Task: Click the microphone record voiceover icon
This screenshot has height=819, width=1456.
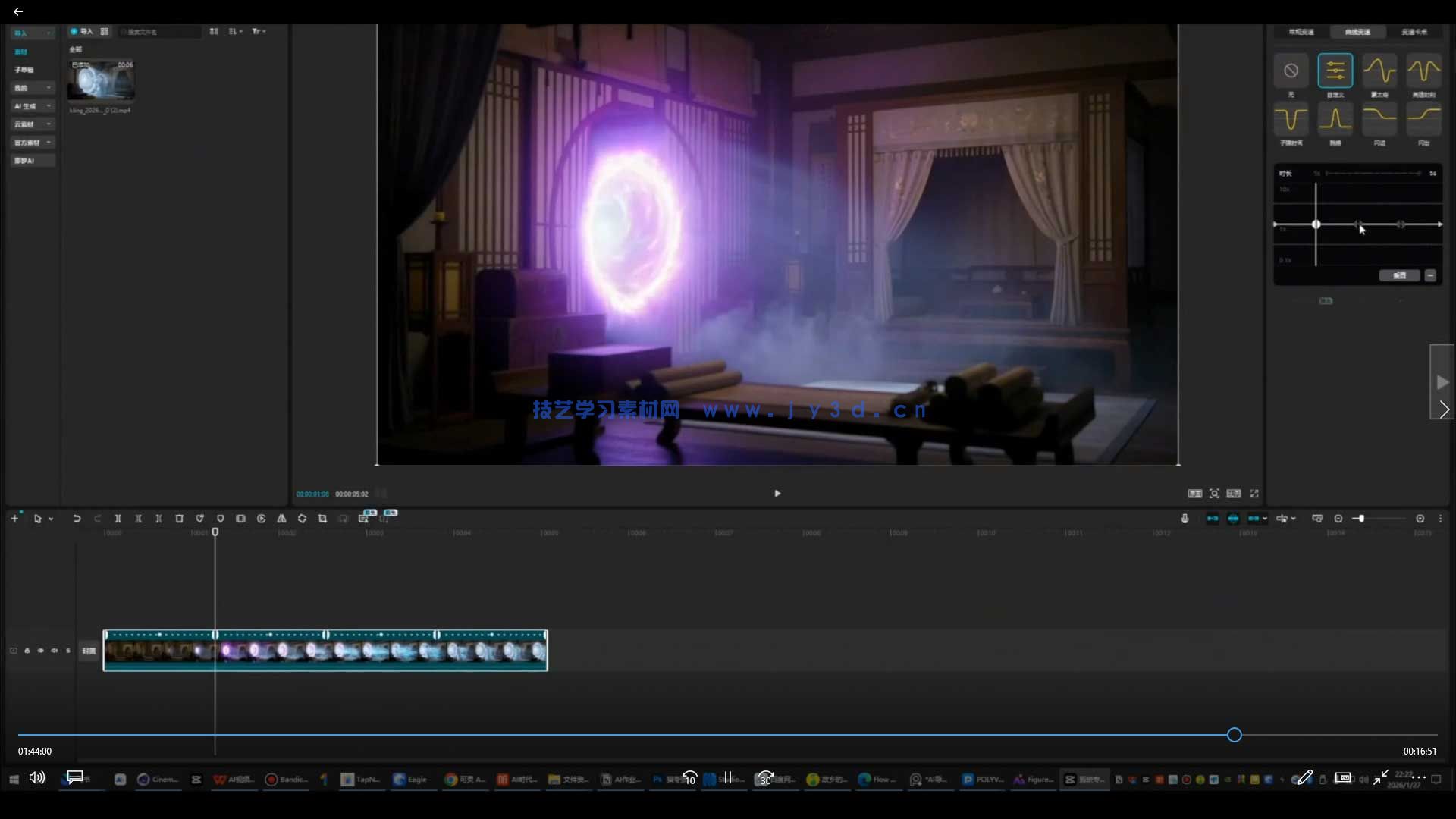Action: coord(1185,519)
